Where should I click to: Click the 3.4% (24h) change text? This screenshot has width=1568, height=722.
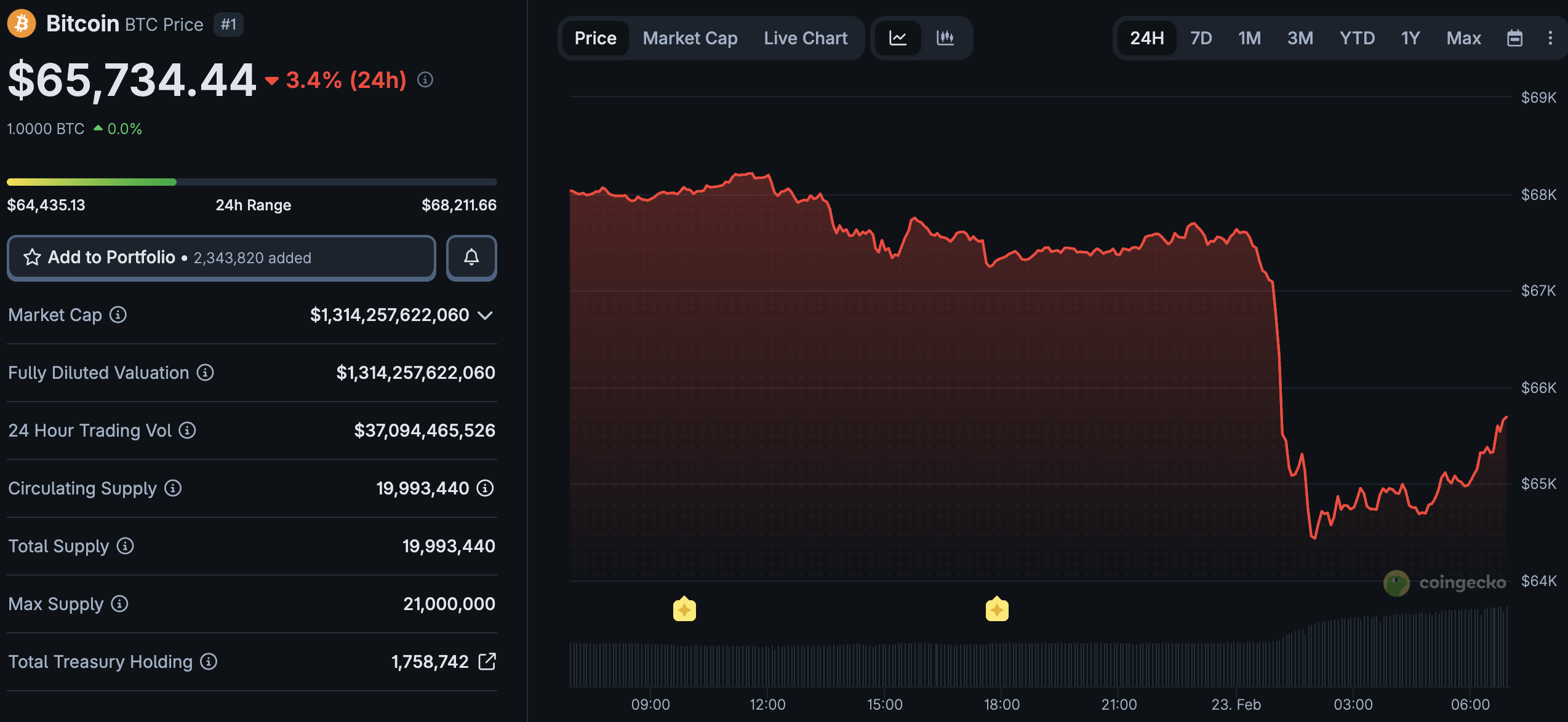pyautogui.click(x=346, y=80)
